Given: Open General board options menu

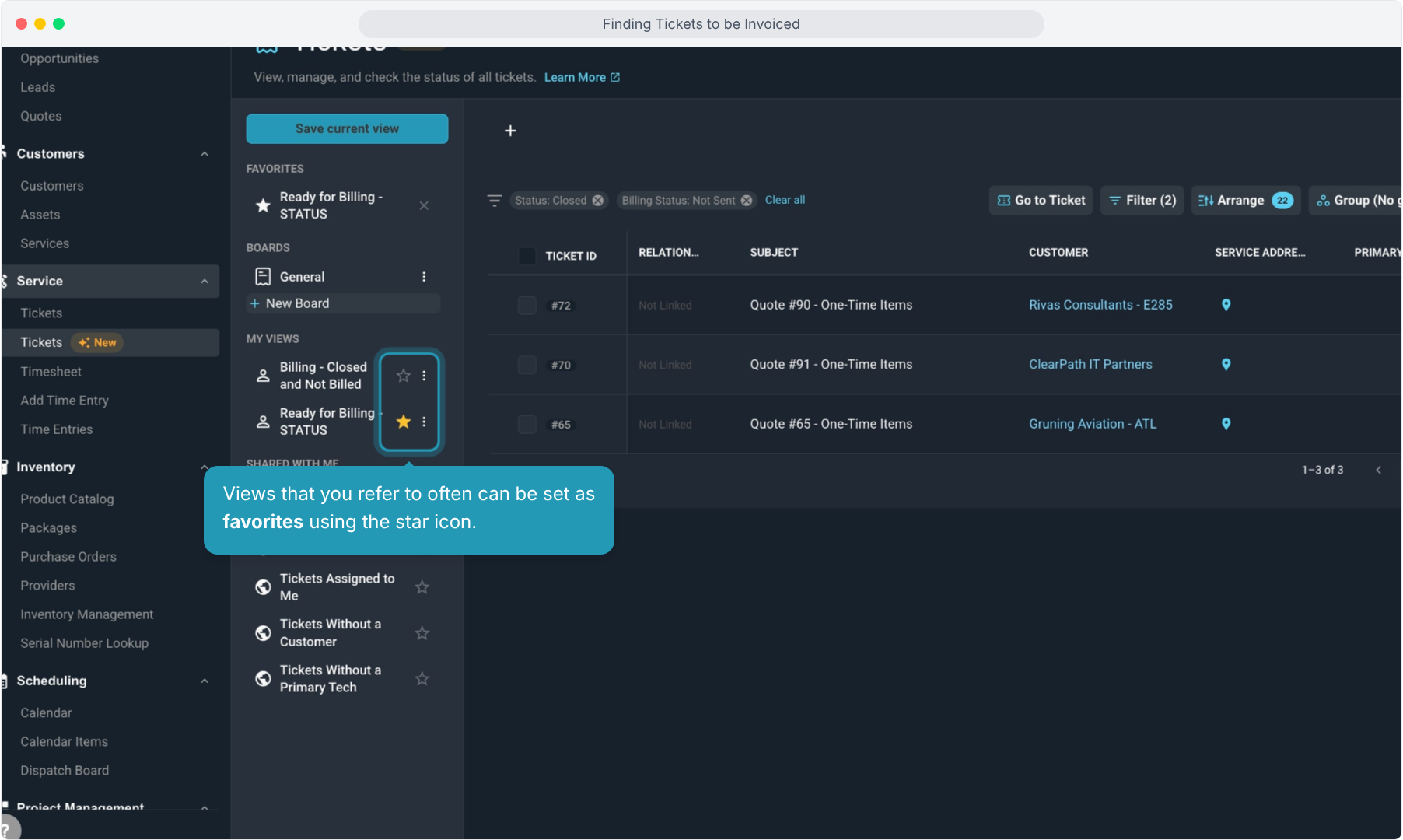Looking at the screenshot, I should coord(424,277).
